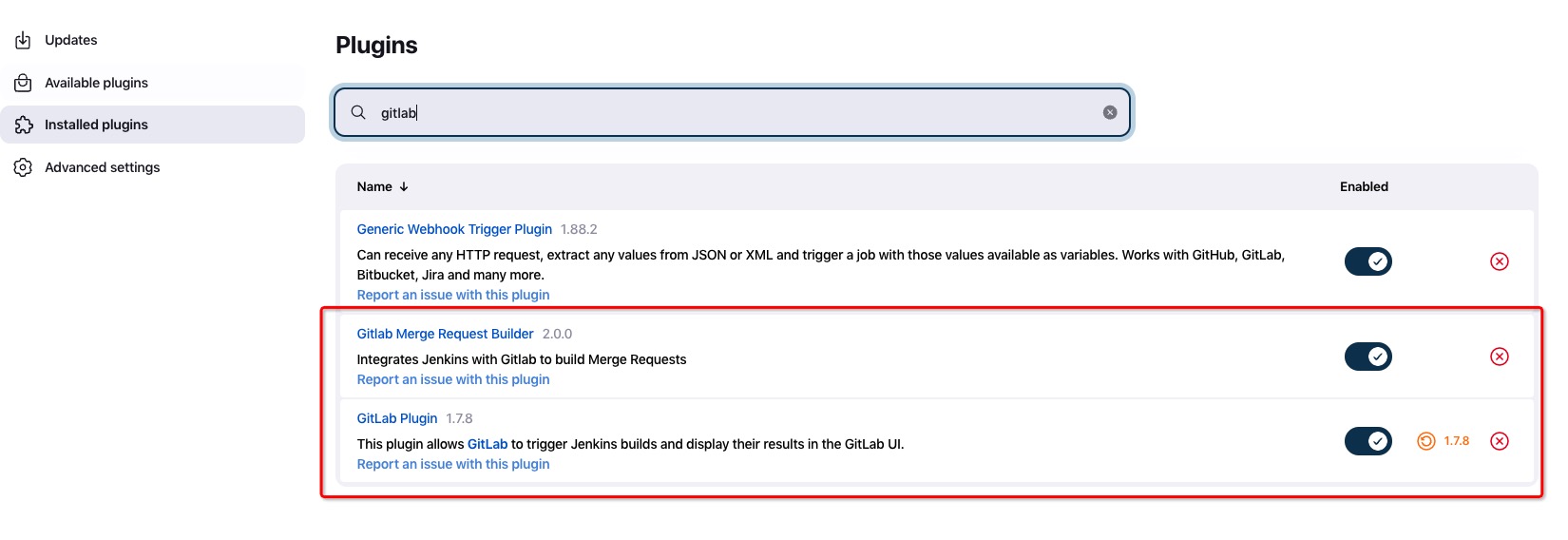1568x540 pixels.
Task: Click the Advanced settings gear icon
Action: click(24, 167)
